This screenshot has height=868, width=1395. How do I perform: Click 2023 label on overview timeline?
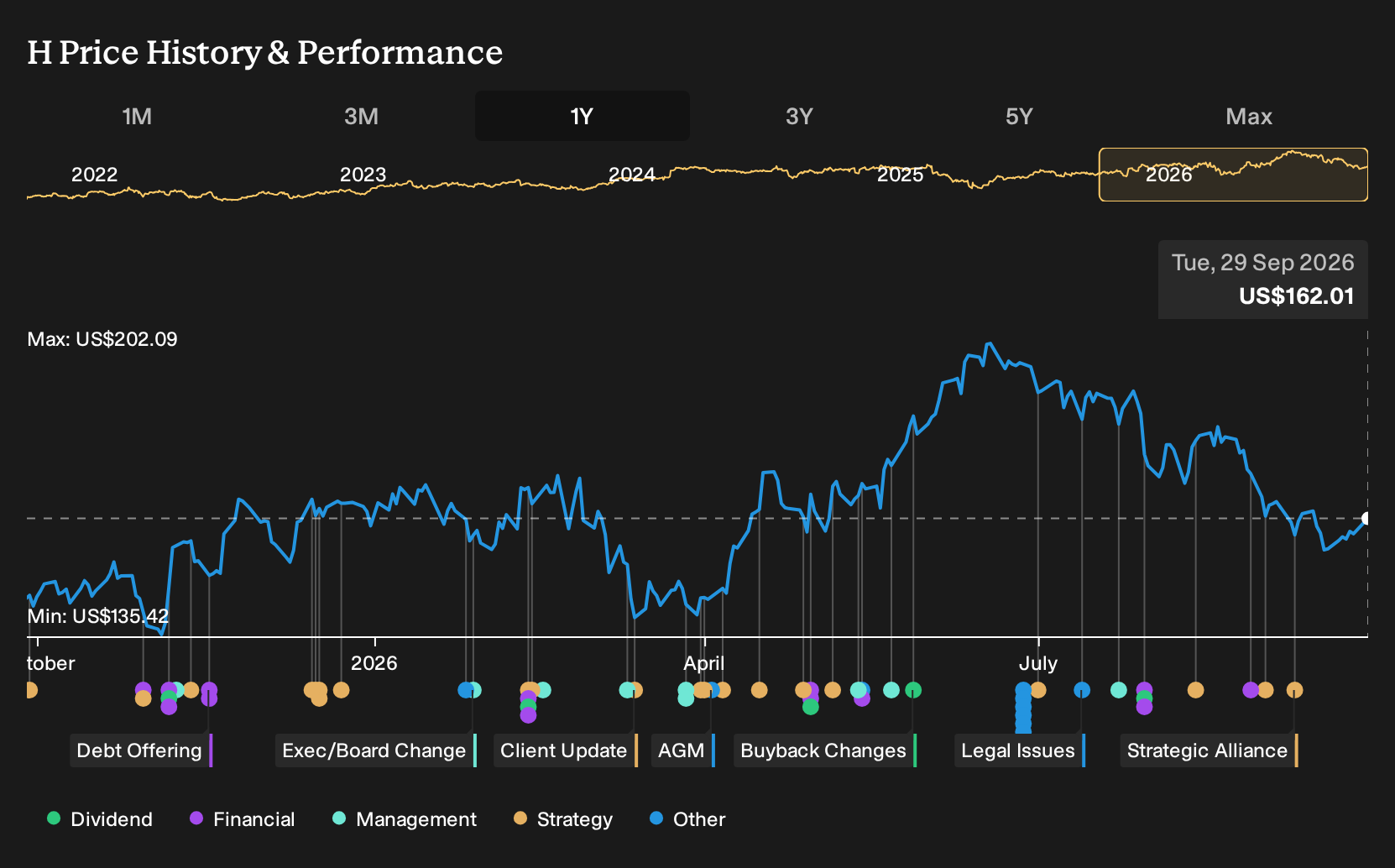[363, 175]
